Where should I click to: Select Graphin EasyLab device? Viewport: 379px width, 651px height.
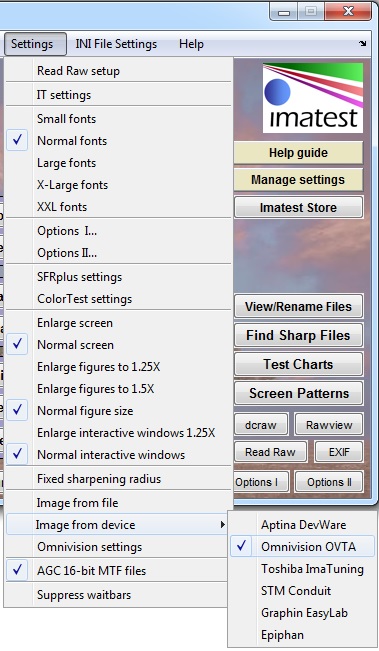pyautogui.click(x=302, y=613)
